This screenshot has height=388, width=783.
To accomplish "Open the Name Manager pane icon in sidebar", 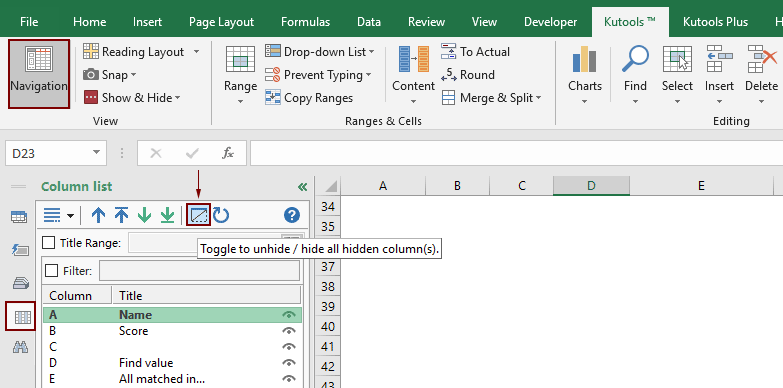I will coord(20,283).
